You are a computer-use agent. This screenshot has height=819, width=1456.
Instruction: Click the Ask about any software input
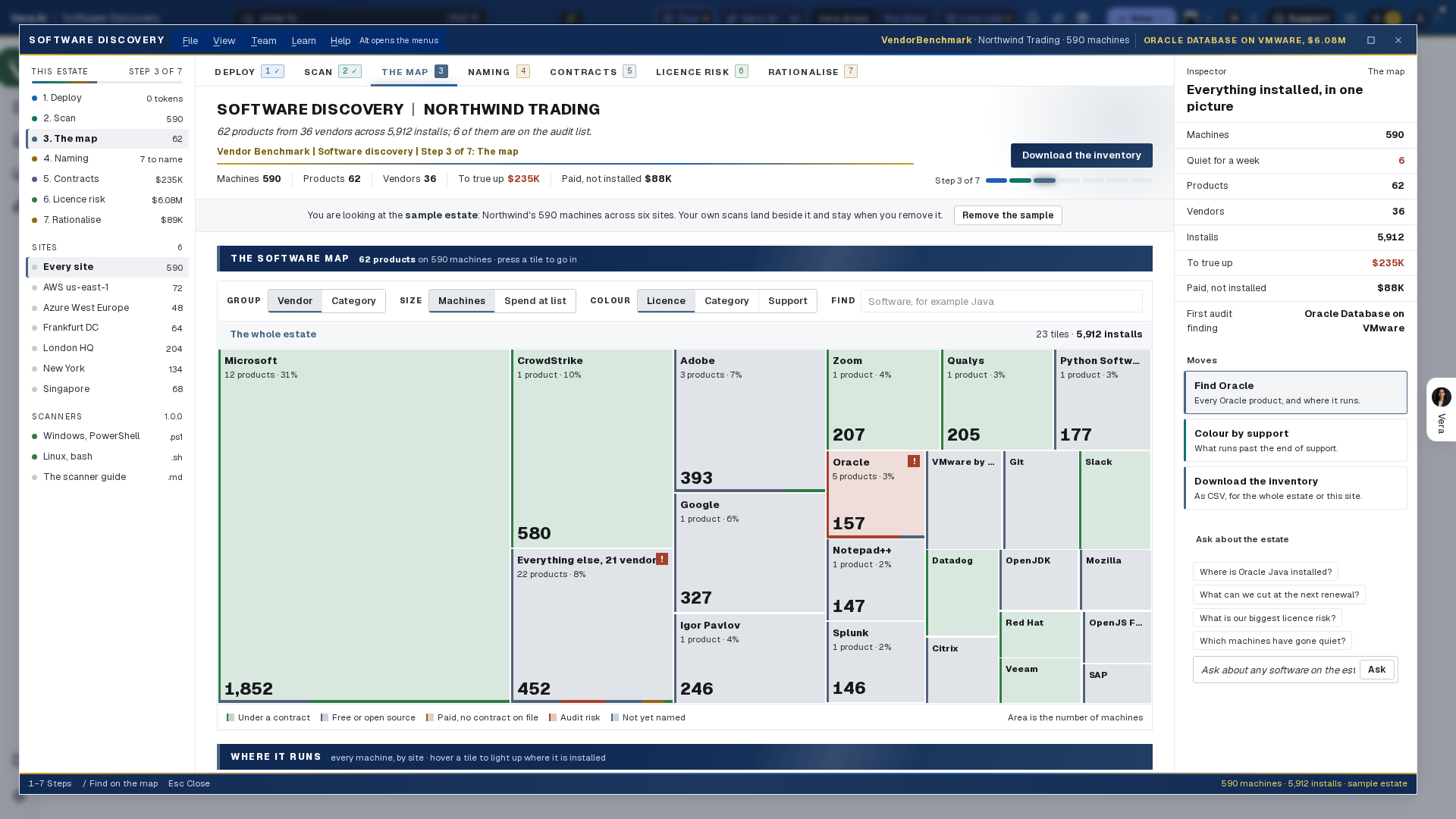click(x=1277, y=670)
